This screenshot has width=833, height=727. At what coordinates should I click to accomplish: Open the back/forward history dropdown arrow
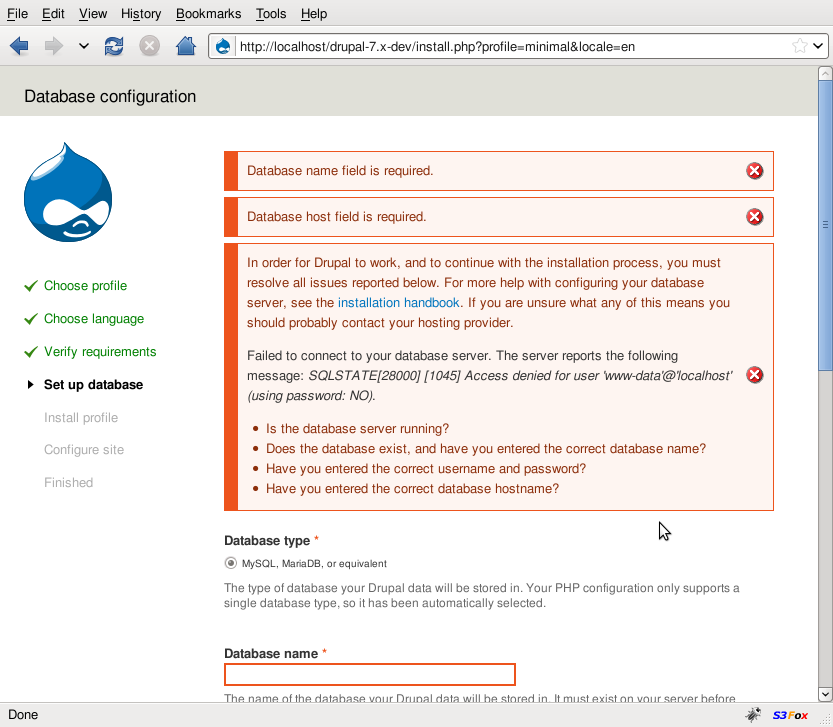84,46
